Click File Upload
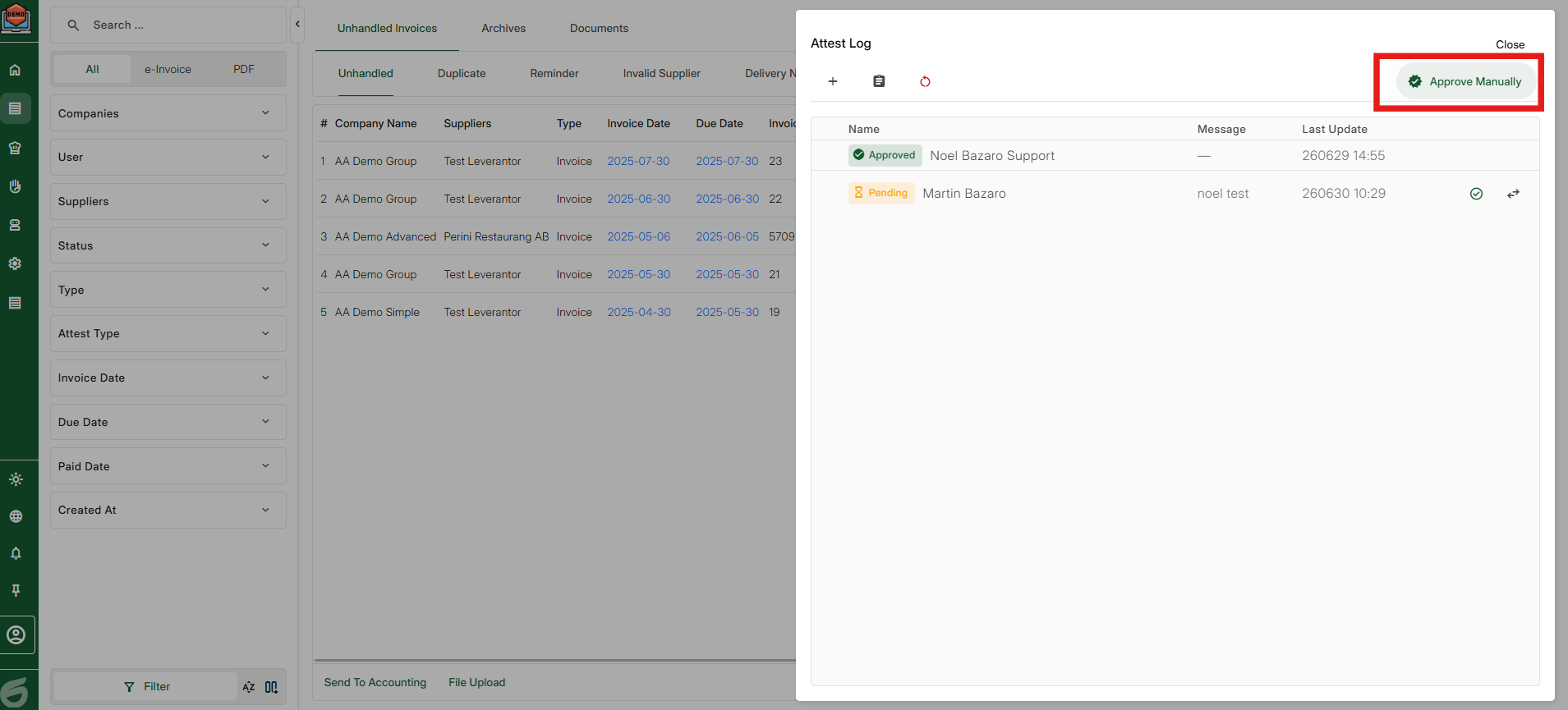Screen dimensions: 1568x710 click(x=477, y=682)
